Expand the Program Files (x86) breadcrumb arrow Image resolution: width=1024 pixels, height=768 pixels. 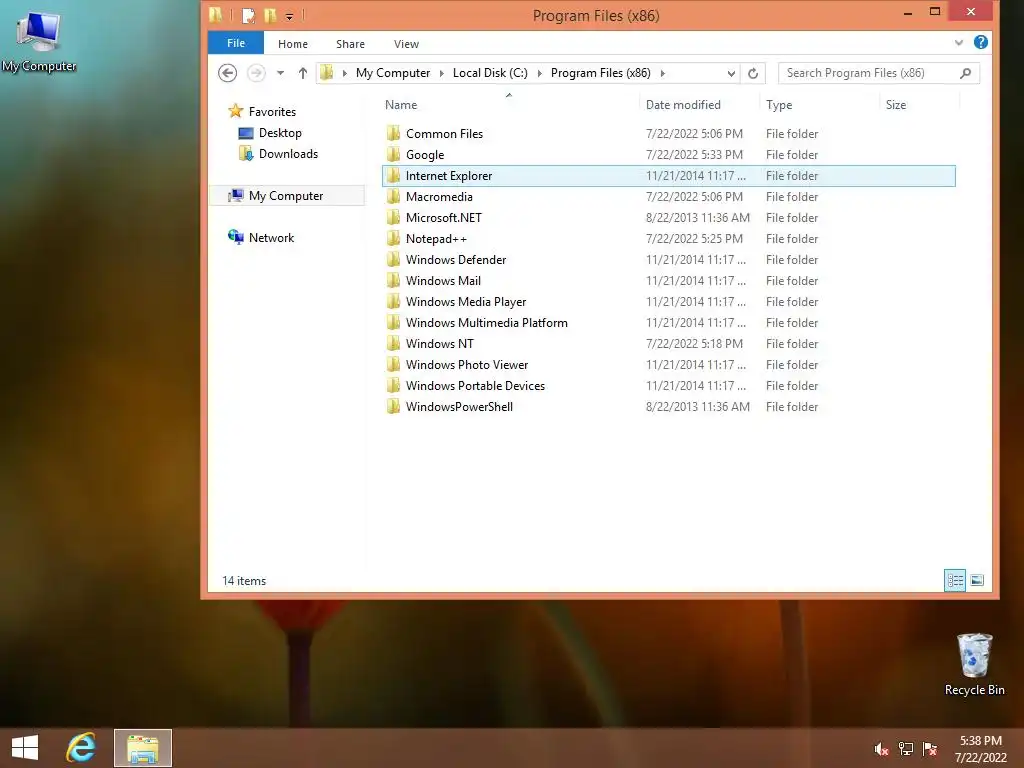663,73
